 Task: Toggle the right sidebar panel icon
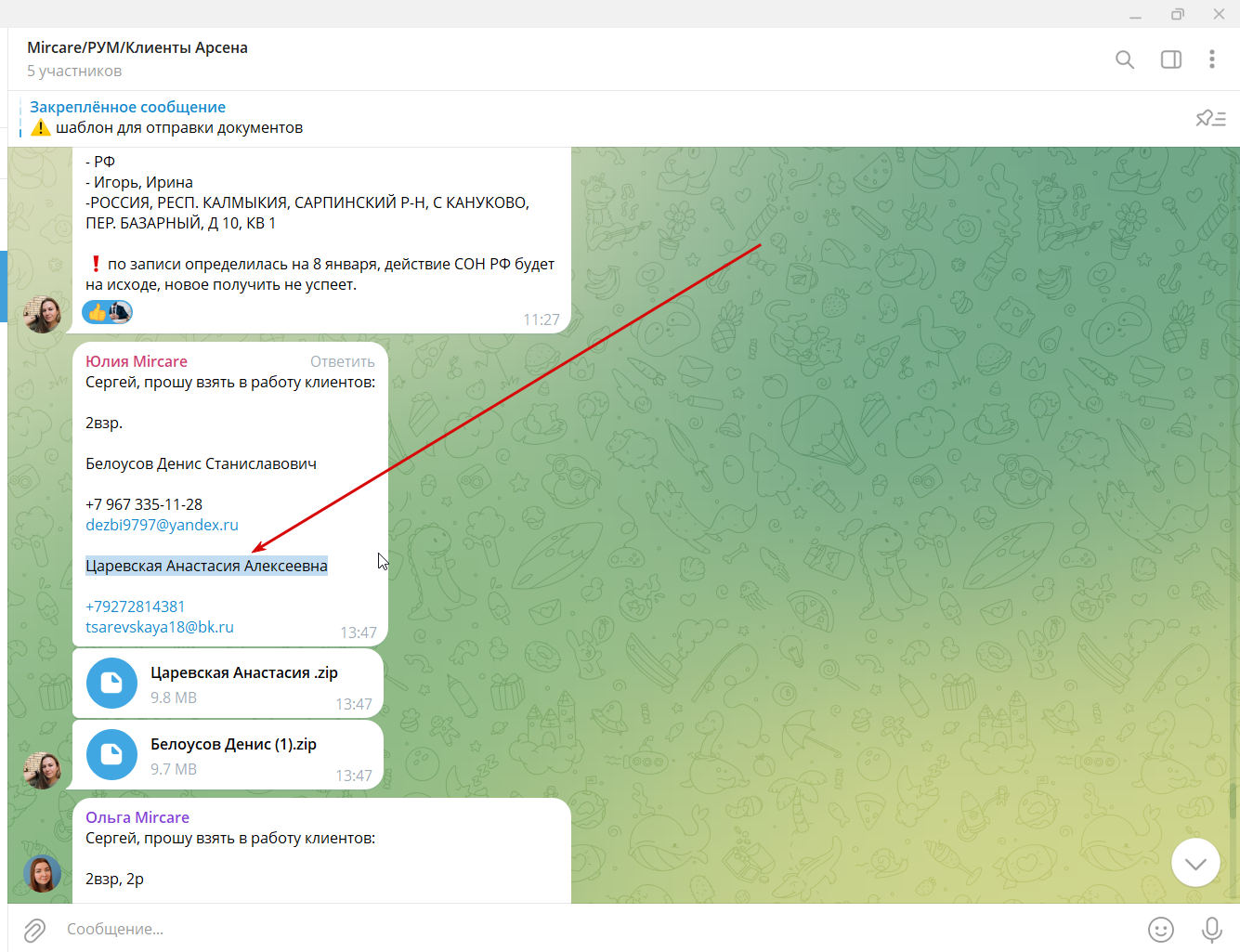coord(1171,59)
